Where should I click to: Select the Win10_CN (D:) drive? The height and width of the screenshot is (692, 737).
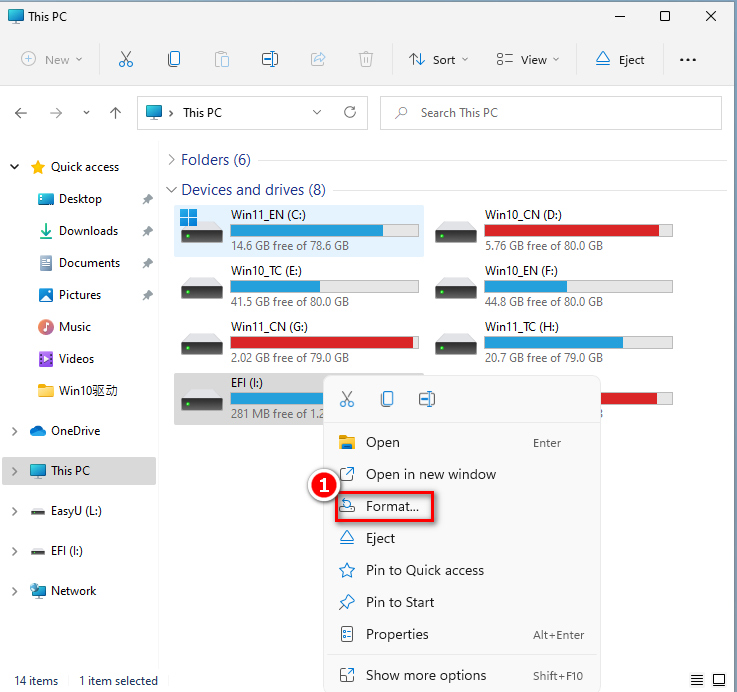pos(553,231)
